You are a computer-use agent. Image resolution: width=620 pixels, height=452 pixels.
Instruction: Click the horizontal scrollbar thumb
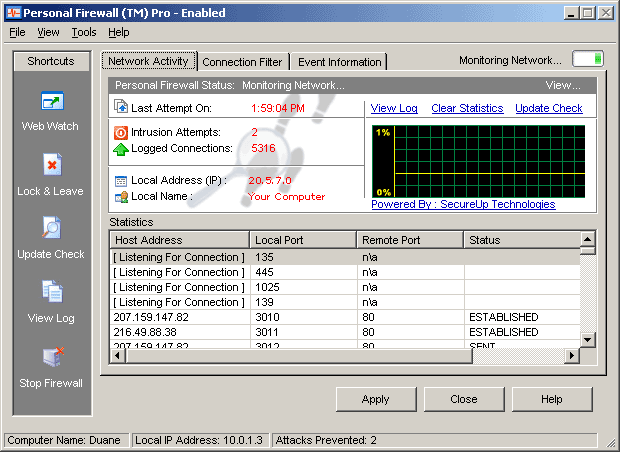coord(299,356)
